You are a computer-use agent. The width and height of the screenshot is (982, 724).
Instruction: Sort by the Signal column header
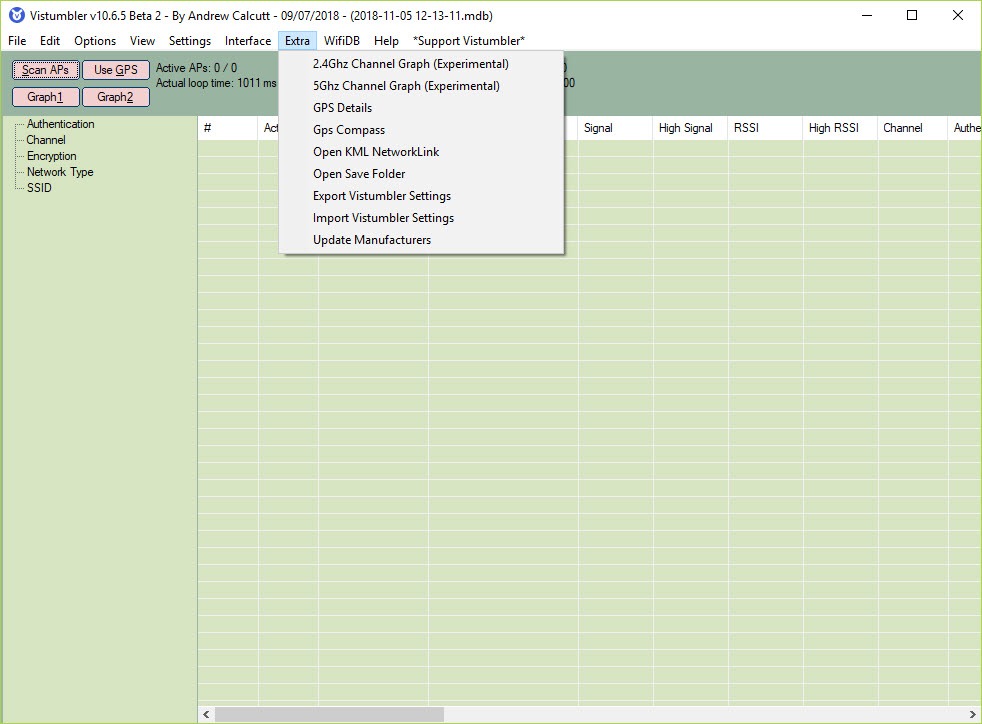pos(615,128)
